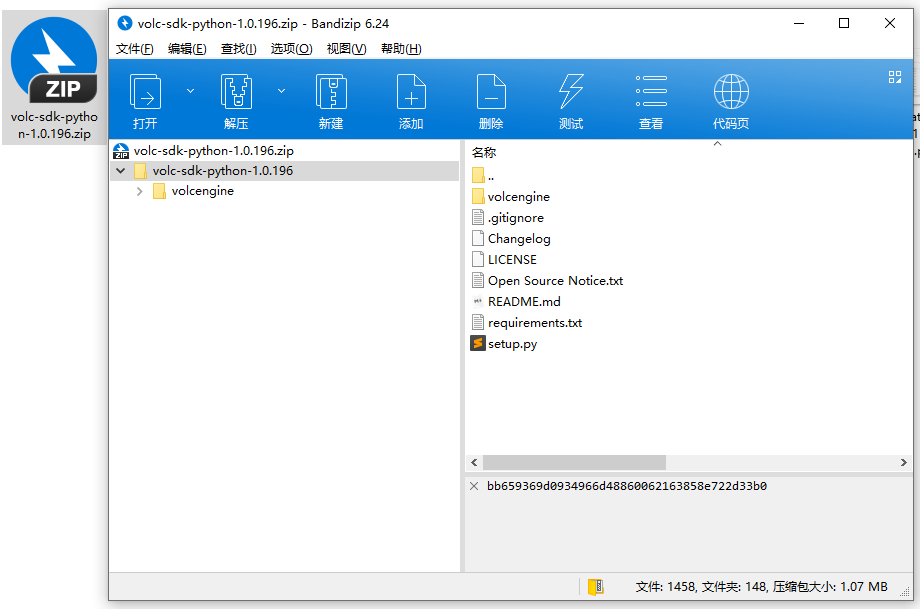Click the archive comment hash text
920x609 pixels.
(627, 486)
